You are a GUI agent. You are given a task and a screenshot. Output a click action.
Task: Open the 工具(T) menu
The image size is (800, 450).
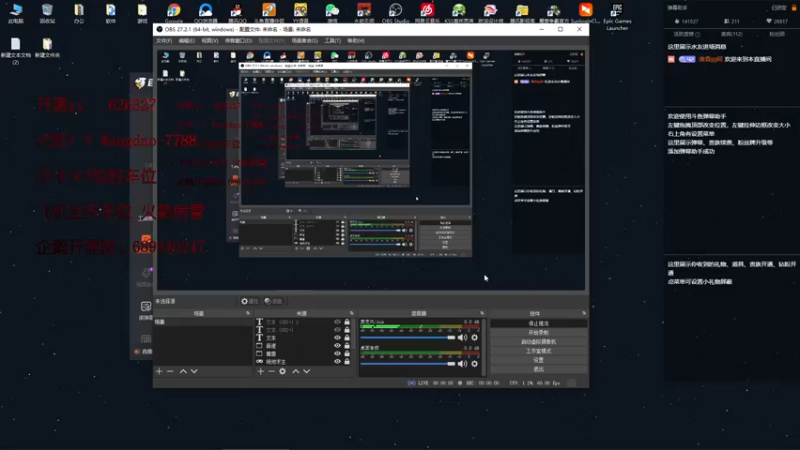332,41
